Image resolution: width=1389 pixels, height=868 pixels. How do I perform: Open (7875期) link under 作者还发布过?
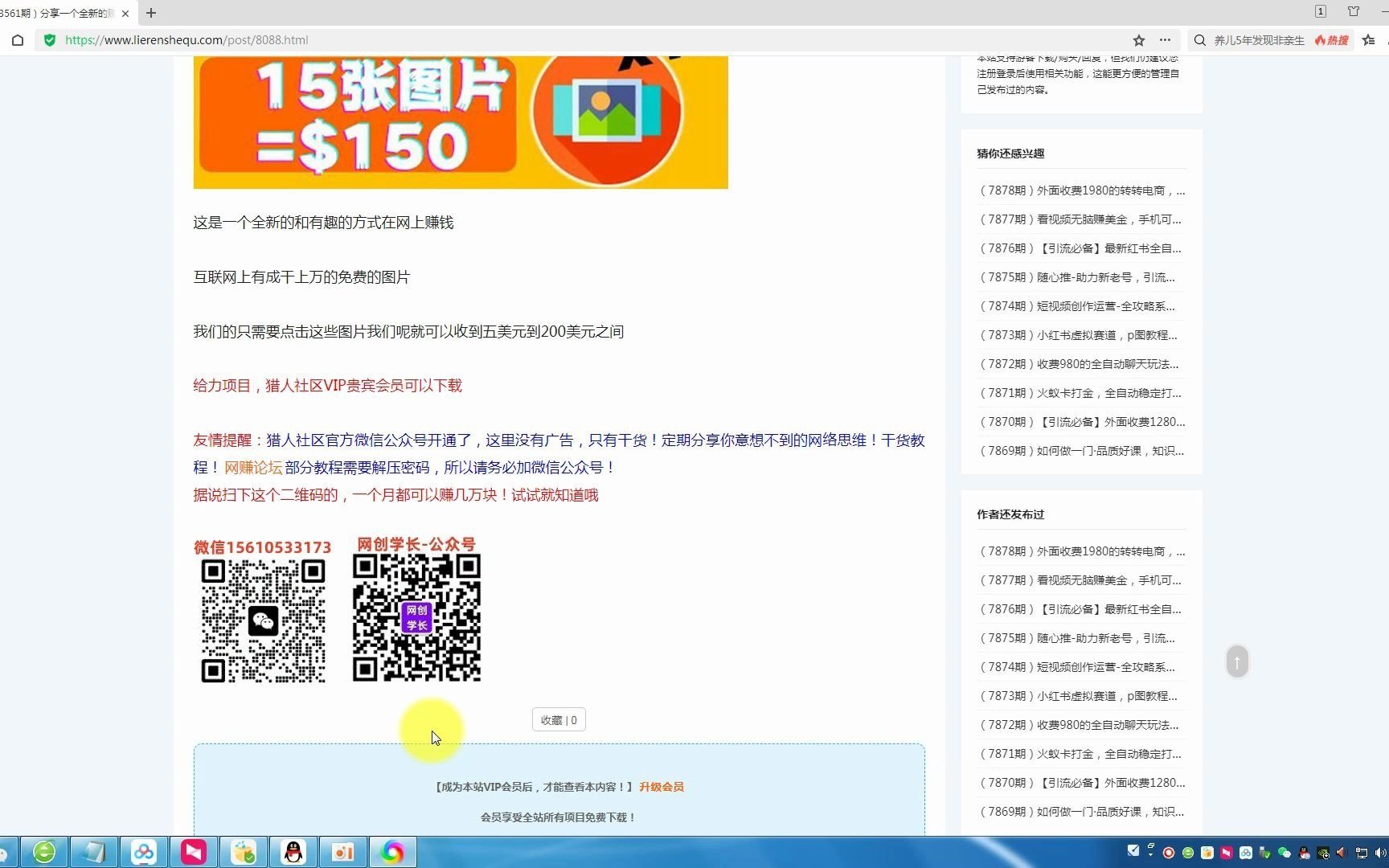1076,638
